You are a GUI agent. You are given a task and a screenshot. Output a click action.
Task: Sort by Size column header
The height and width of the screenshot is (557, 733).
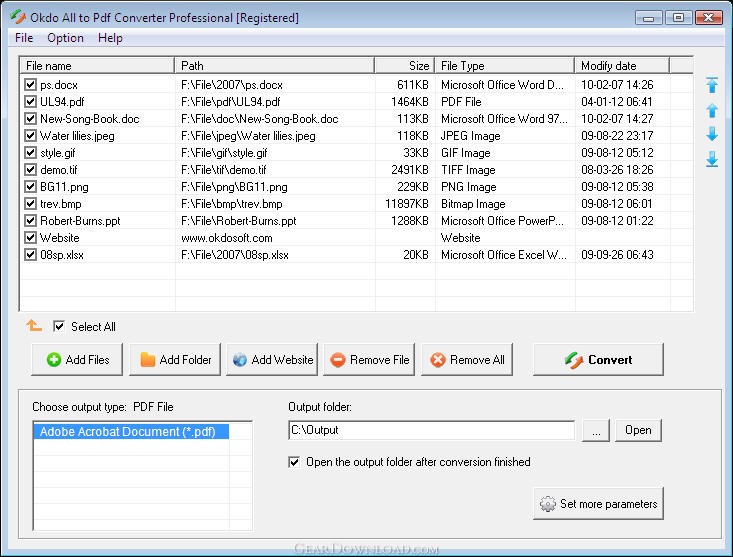point(405,65)
